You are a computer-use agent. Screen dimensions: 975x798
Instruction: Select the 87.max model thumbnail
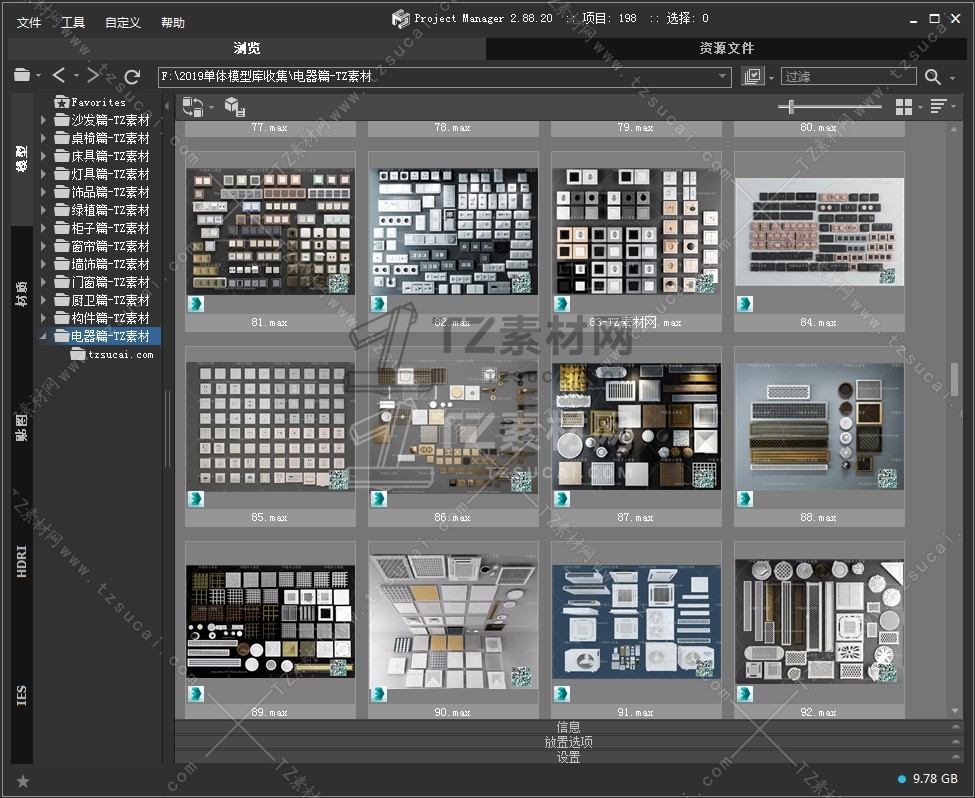[636, 427]
